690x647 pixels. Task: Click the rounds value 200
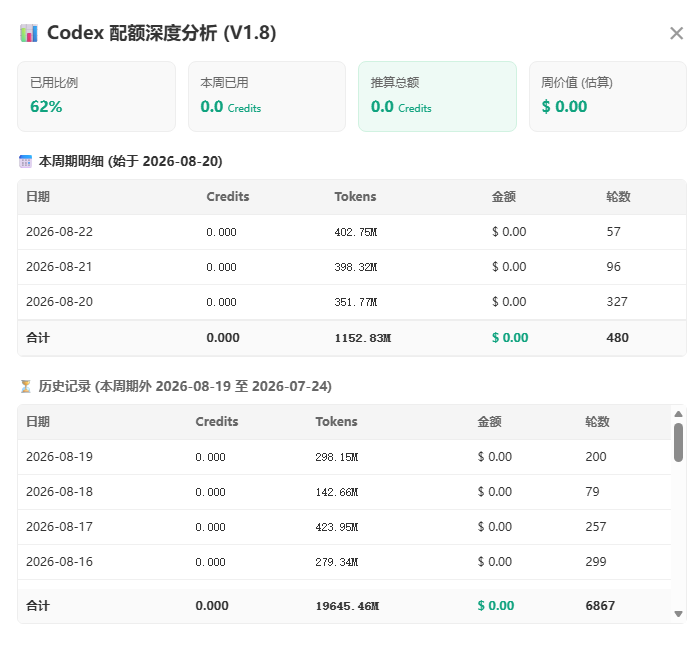click(595, 457)
